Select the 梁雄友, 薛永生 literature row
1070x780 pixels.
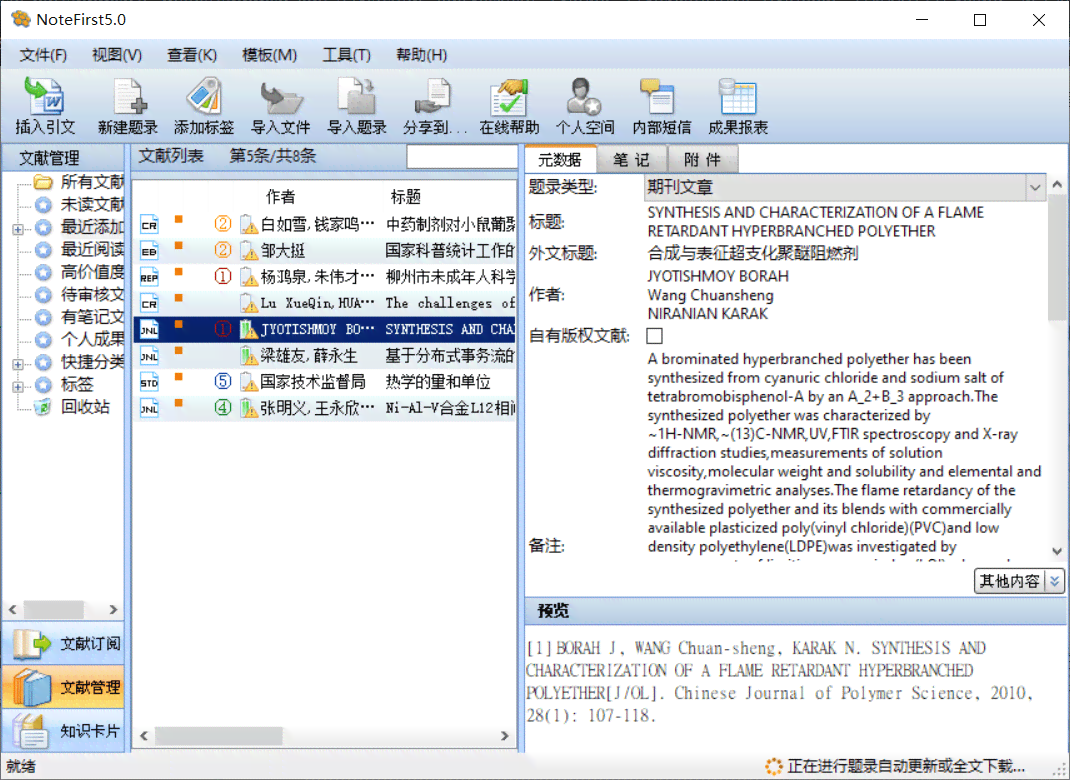(x=325, y=356)
